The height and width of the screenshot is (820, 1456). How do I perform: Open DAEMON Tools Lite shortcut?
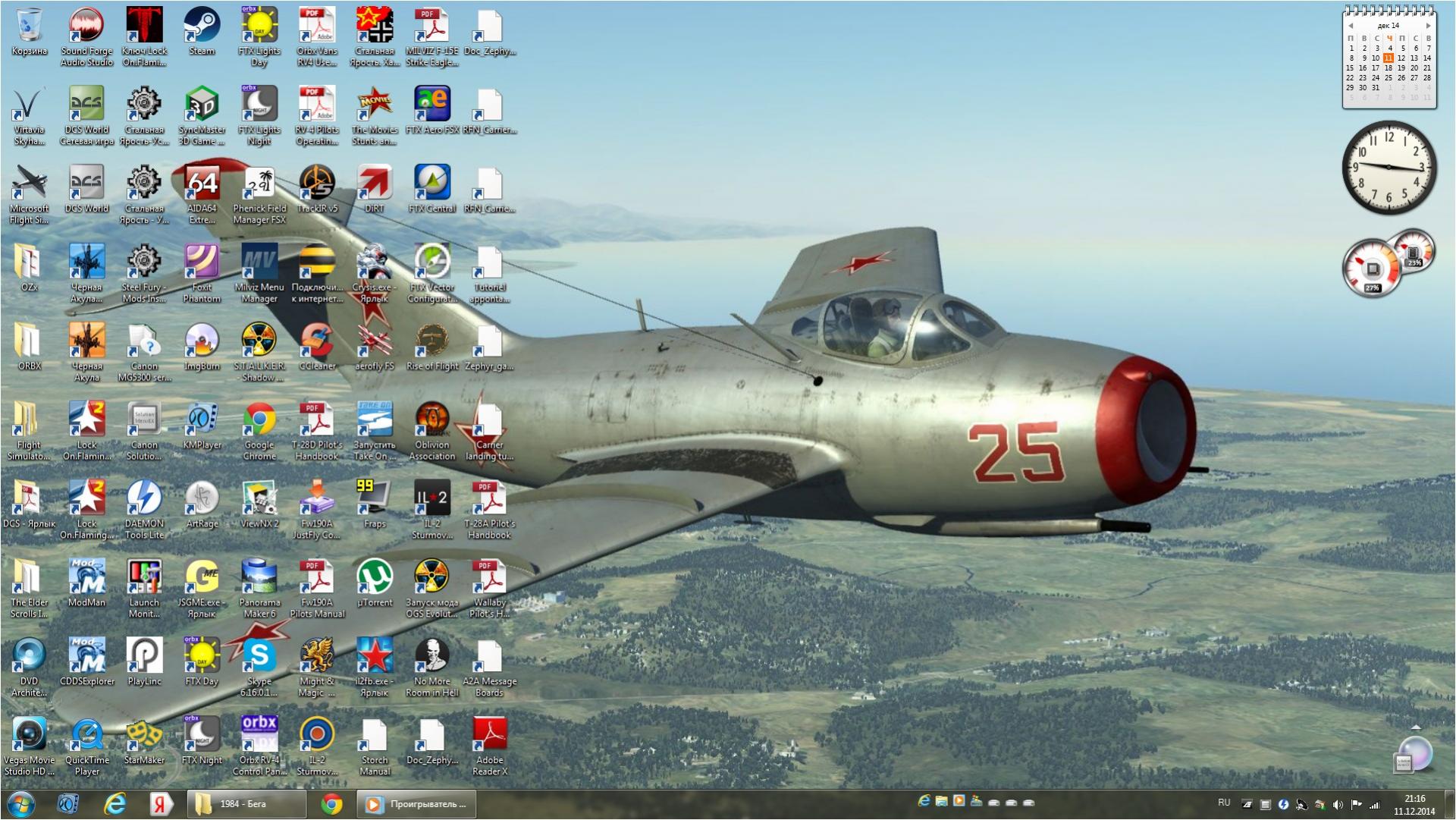tap(144, 499)
